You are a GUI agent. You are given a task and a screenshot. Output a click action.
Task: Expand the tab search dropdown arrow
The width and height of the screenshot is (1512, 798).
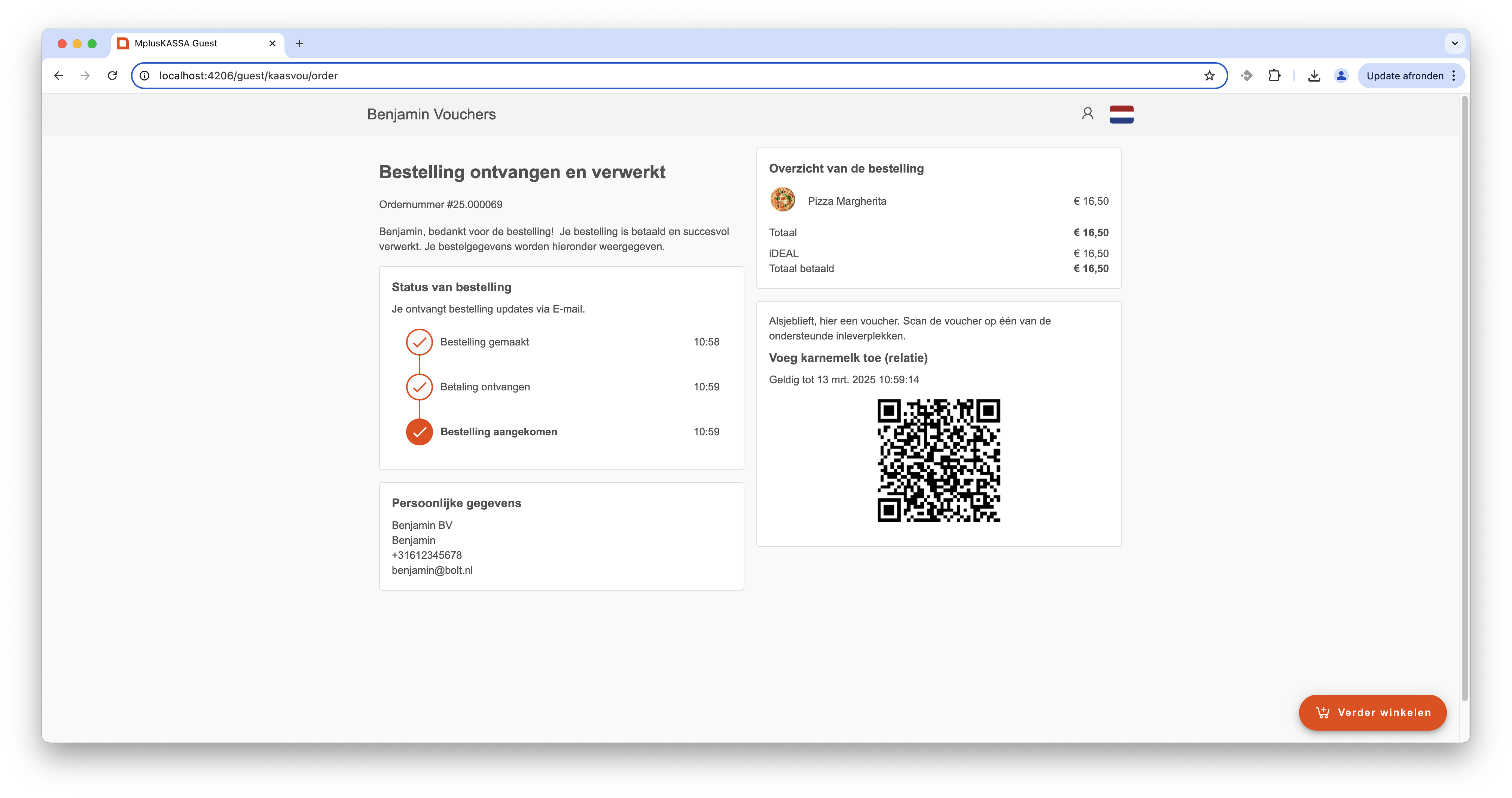(1454, 43)
